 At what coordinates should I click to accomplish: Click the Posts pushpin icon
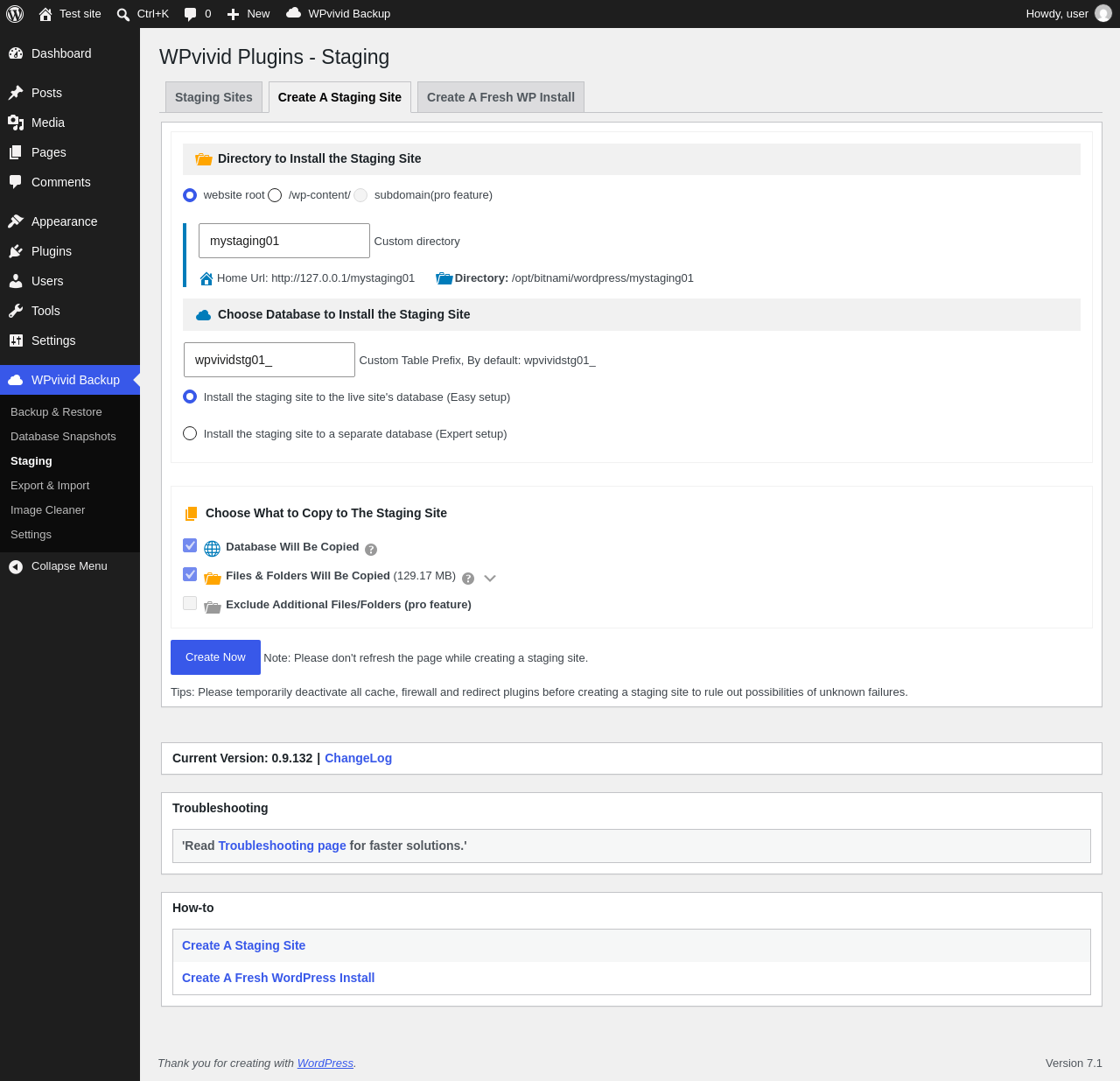(16, 93)
